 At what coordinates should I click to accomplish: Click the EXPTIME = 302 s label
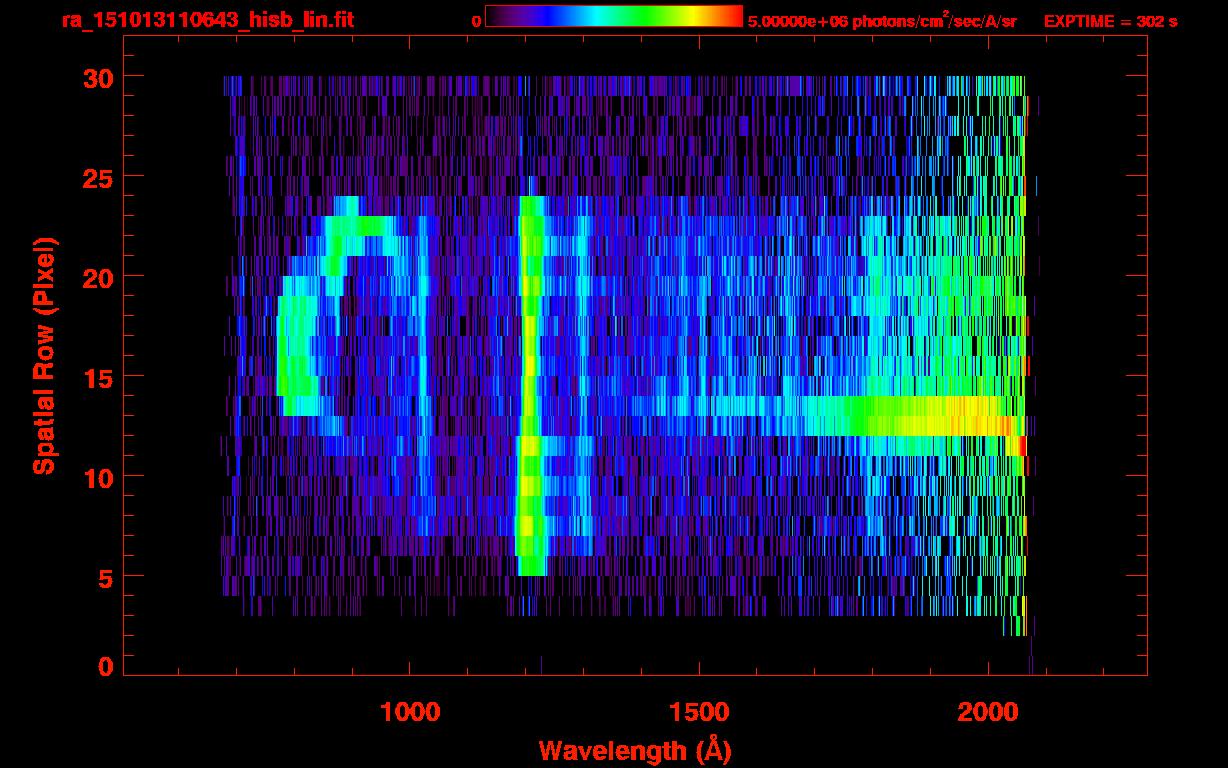(x=1110, y=21)
